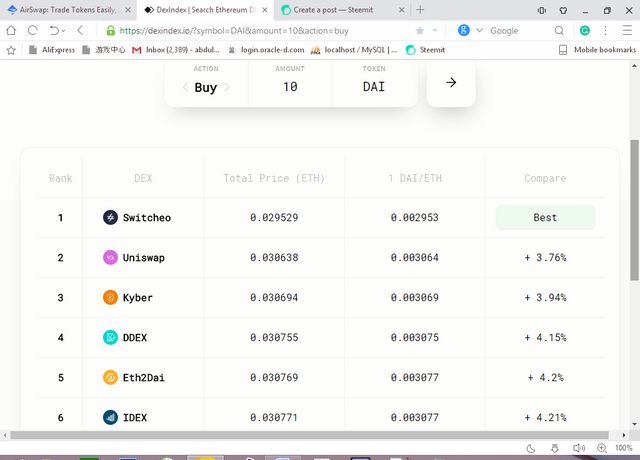Viewport: 640px width, 460px height.
Task: Click the vertical page scrollbar thumb
Action: click(x=634, y=210)
